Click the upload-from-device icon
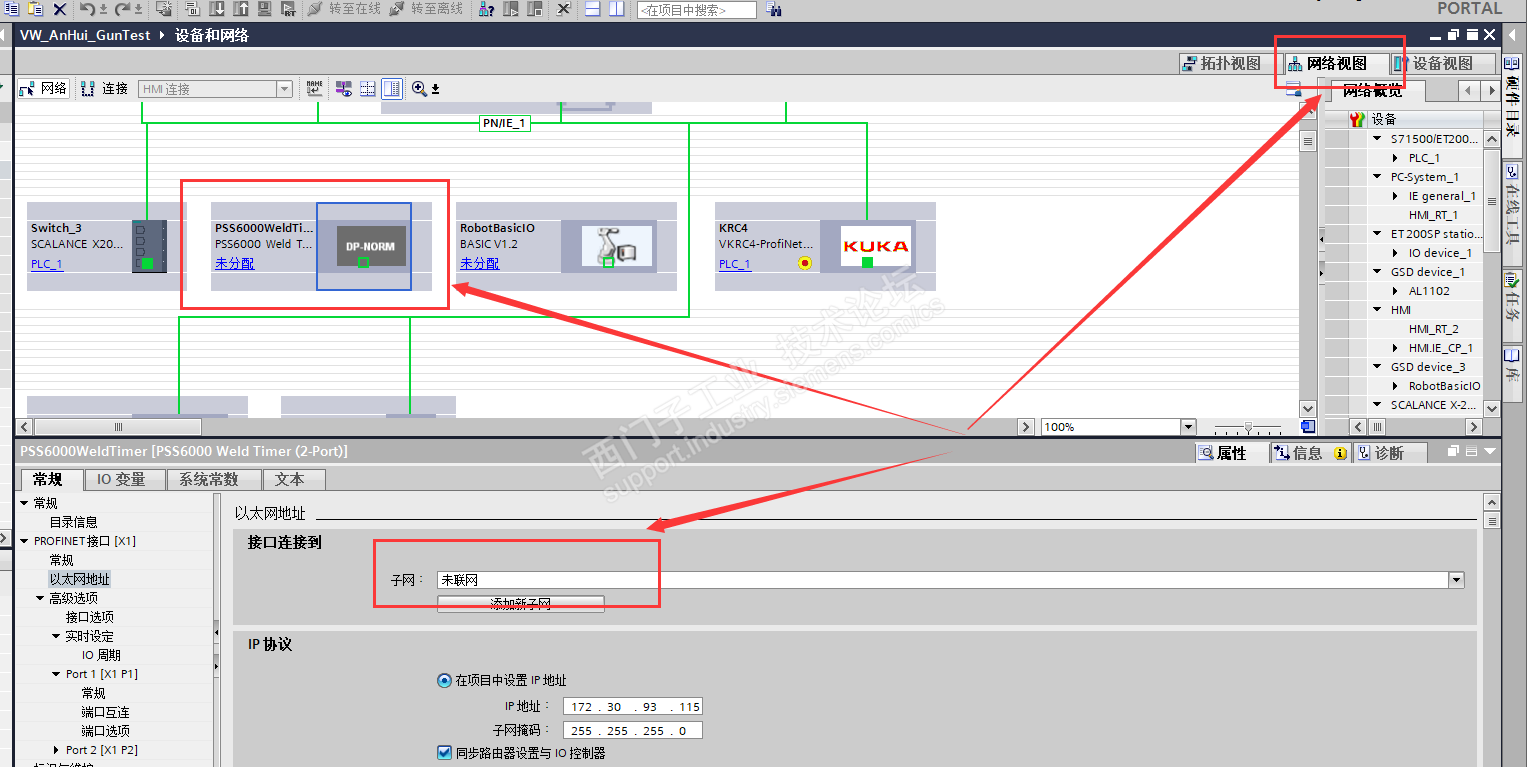The width and height of the screenshot is (1527, 767). tap(241, 9)
